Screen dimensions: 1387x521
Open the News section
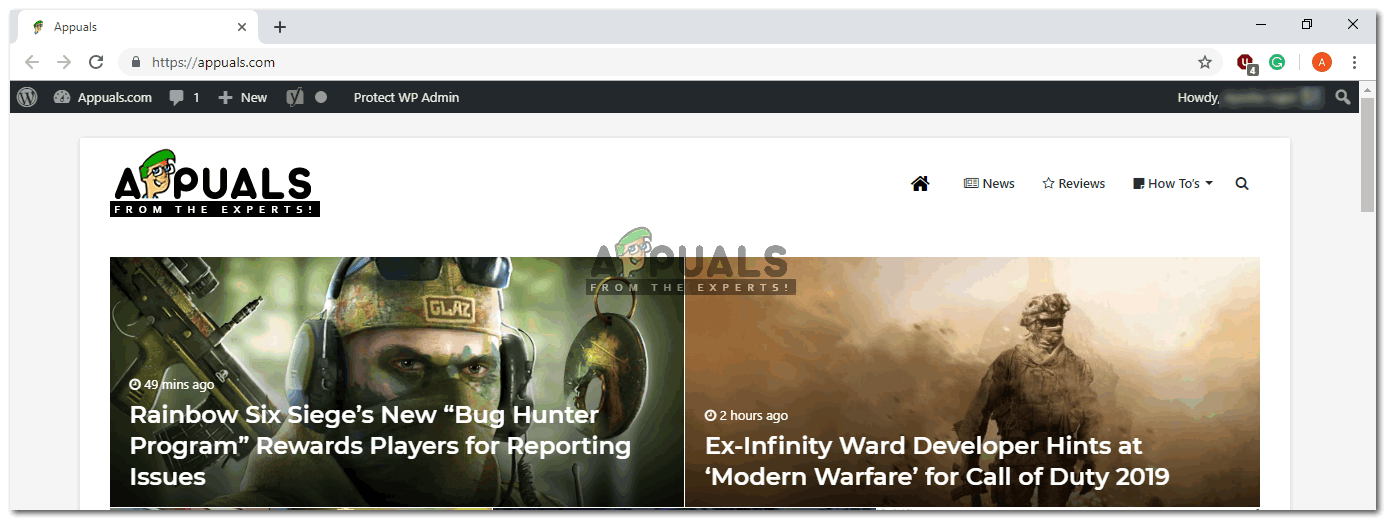click(x=989, y=183)
